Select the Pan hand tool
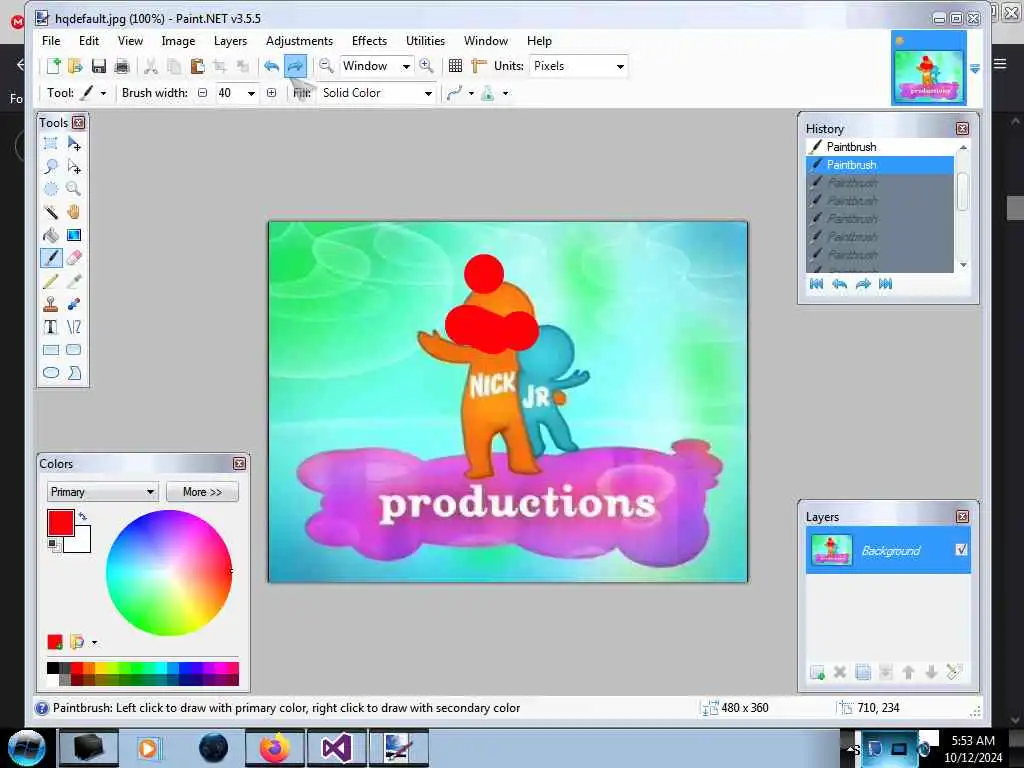 (x=74, y=212)
